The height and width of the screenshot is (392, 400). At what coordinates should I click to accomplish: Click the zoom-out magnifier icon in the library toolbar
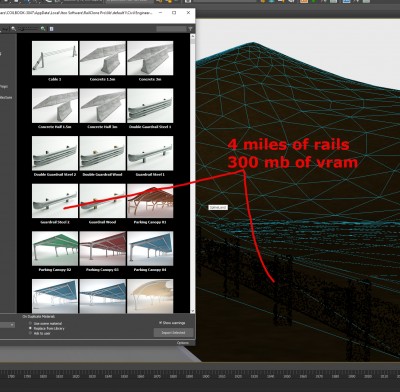point(13,29)
